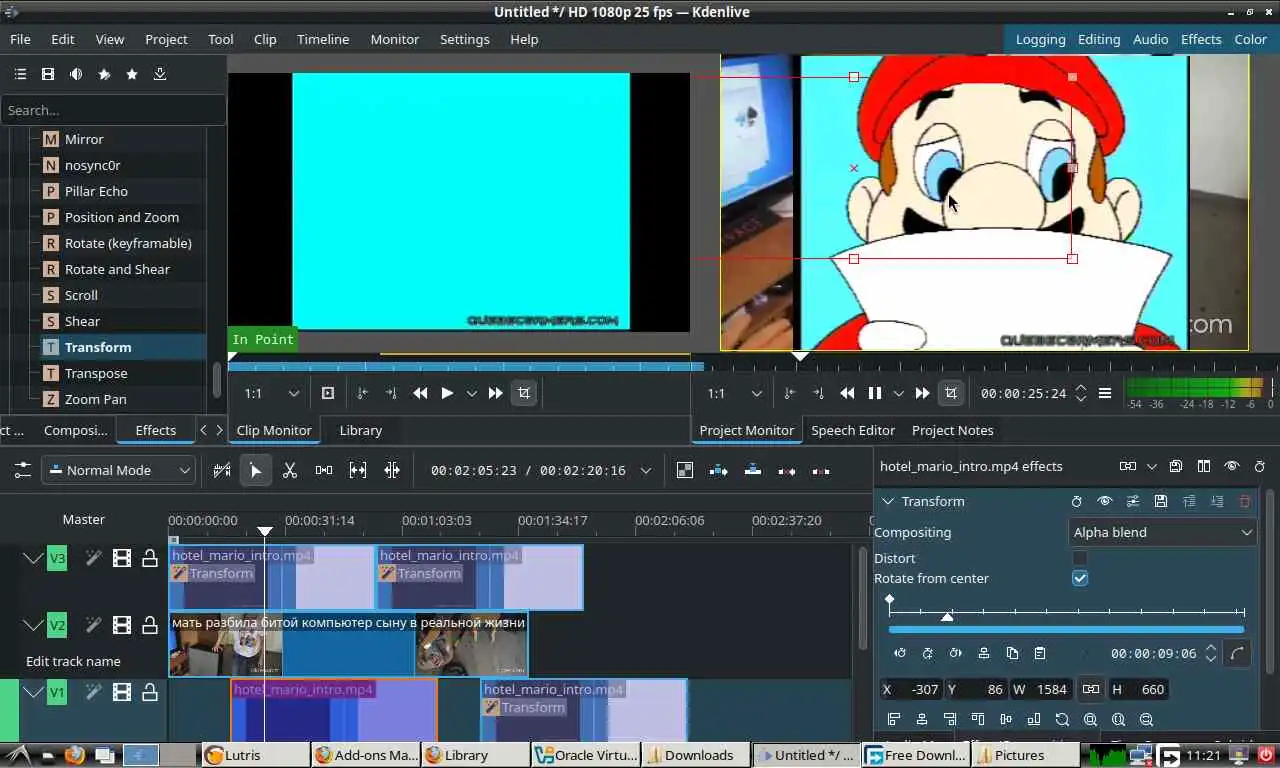Save the effect stack with disk icon

point(1175,466)
